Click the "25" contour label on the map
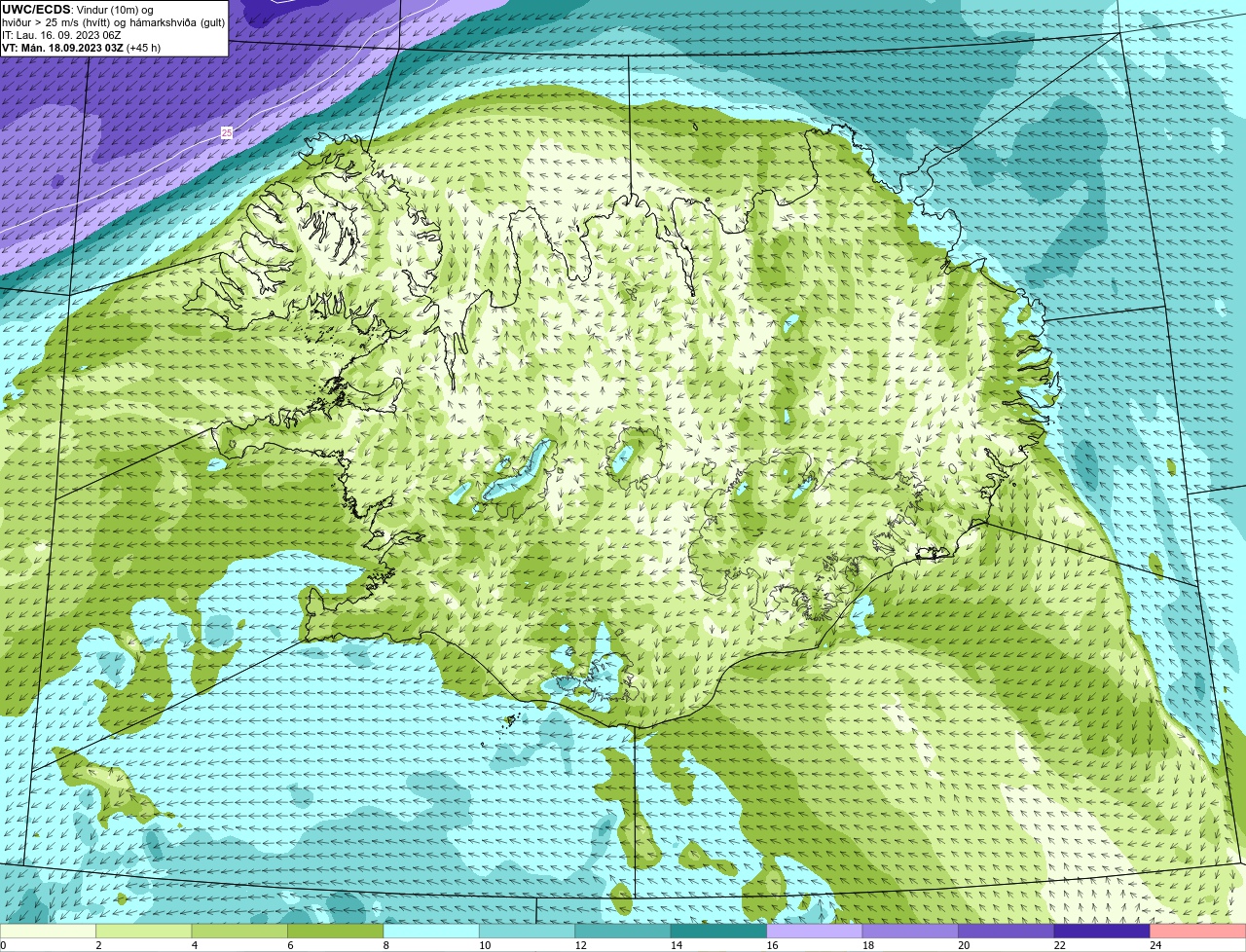This screenshot has width=1246, height=952. (227, 132)
